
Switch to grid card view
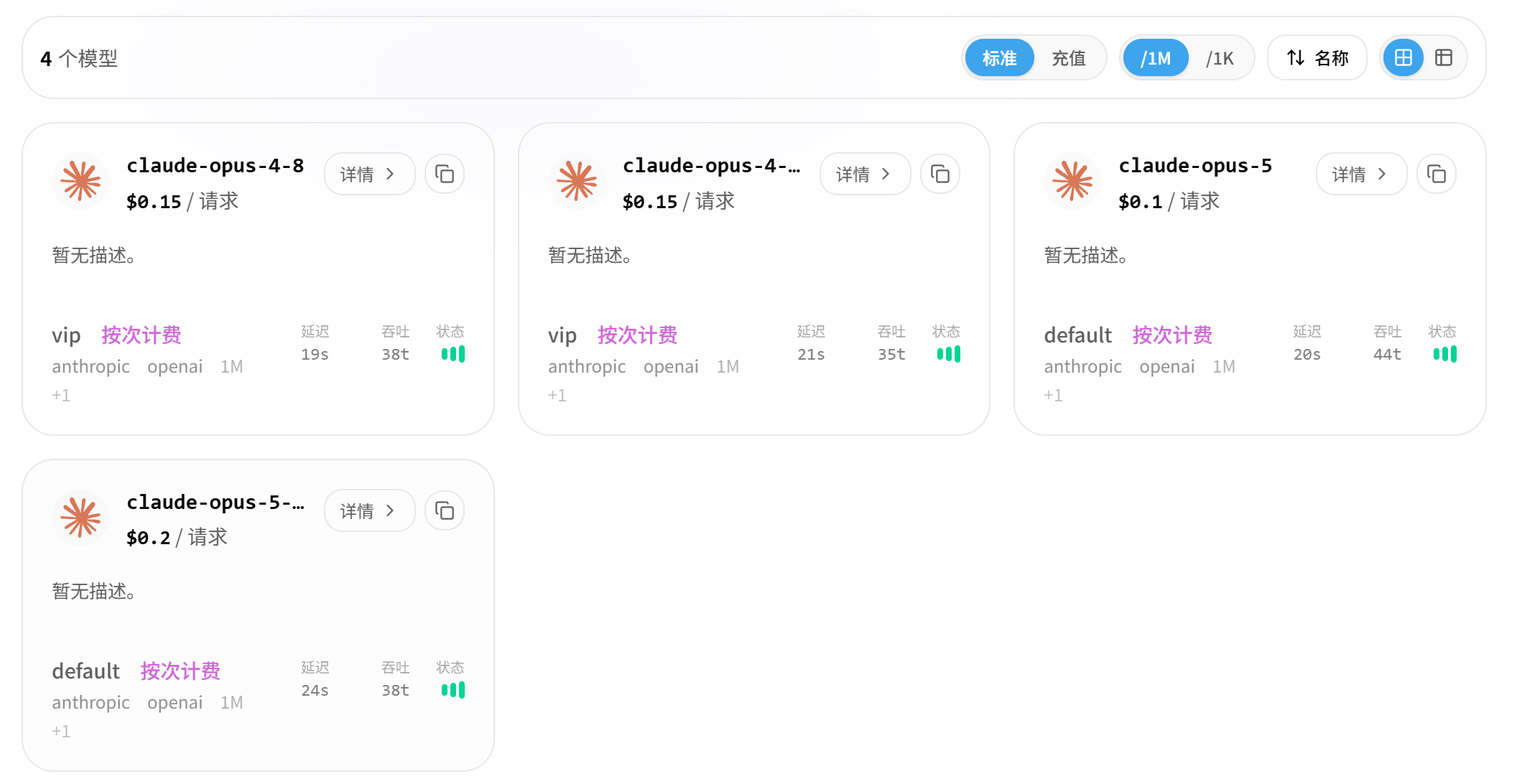(x=1403, y=57)
